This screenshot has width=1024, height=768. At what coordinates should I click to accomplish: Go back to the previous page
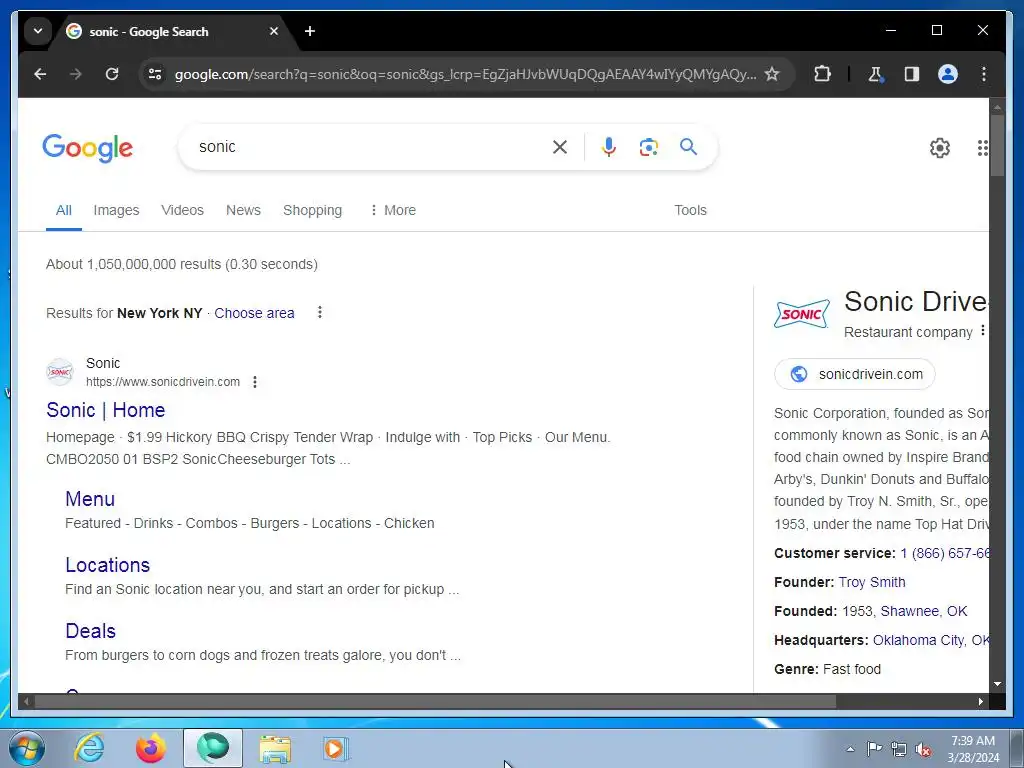40,74
